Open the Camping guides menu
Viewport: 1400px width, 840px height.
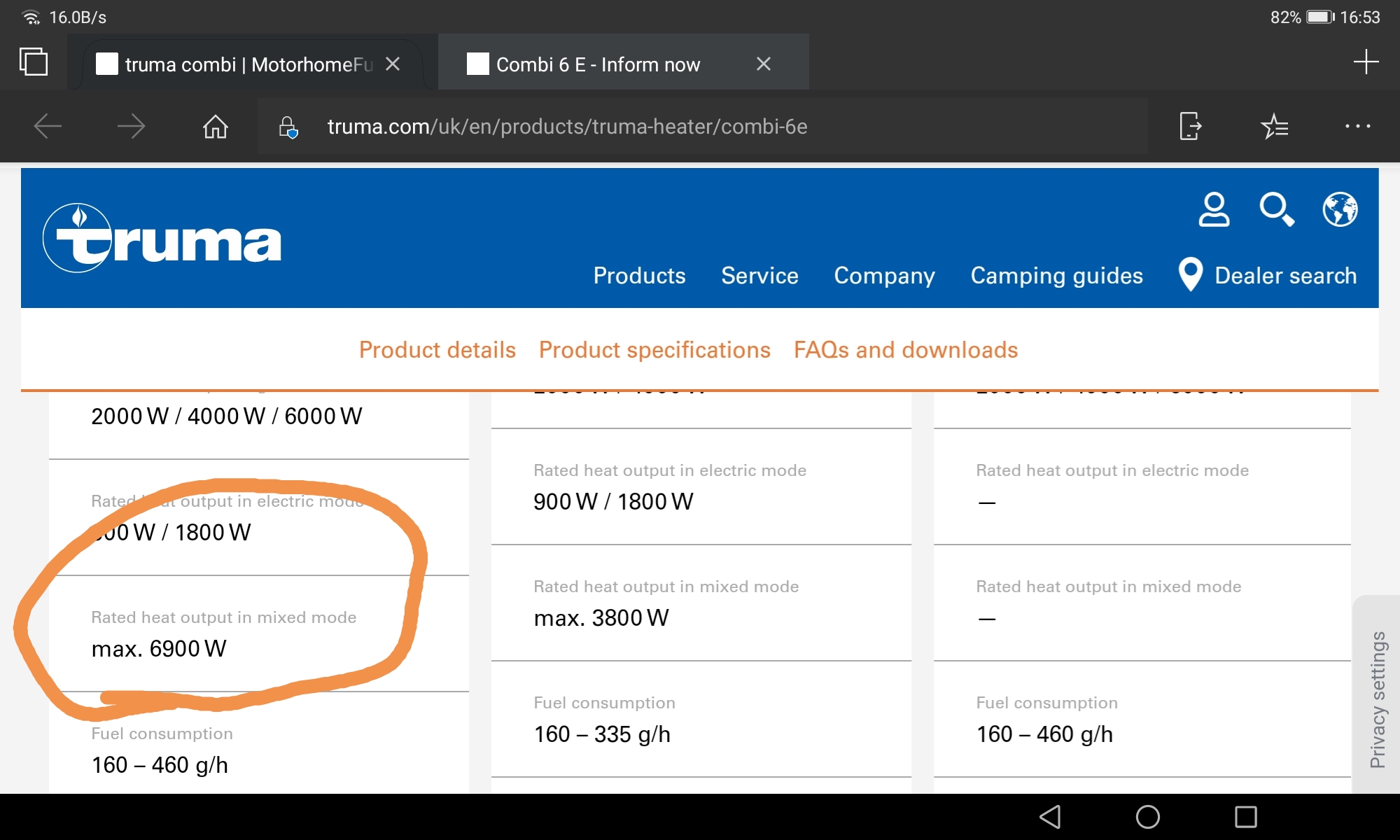coord(1056,276)
